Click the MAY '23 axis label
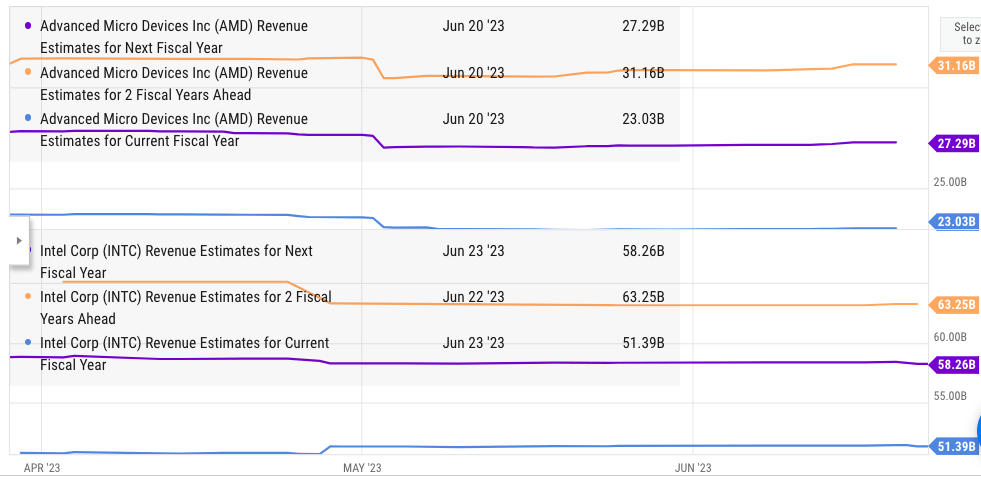Viewport: 981px width, 482px height. [x=362, y=468]
